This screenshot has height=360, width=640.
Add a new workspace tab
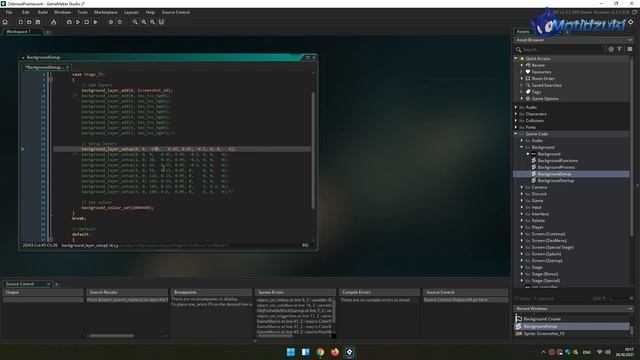point(47,32)
